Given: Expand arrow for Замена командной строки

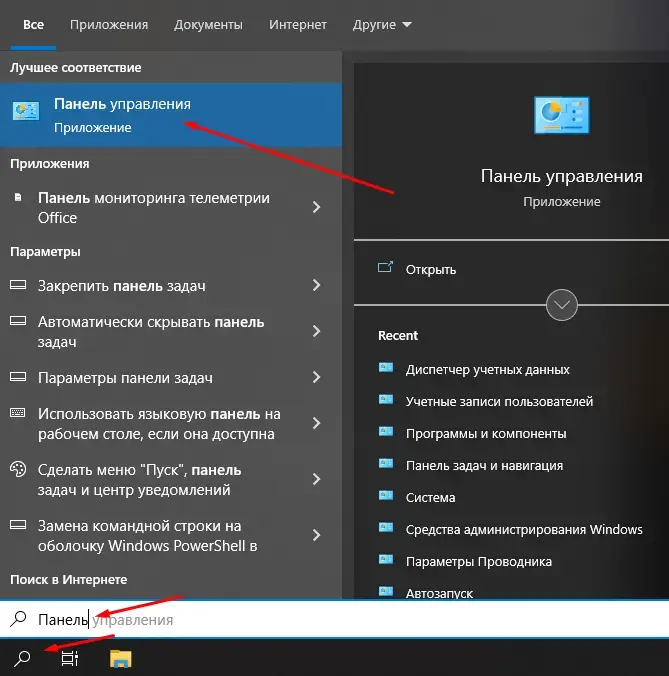Looking at the screenshot, I should [x=317, y=535].
